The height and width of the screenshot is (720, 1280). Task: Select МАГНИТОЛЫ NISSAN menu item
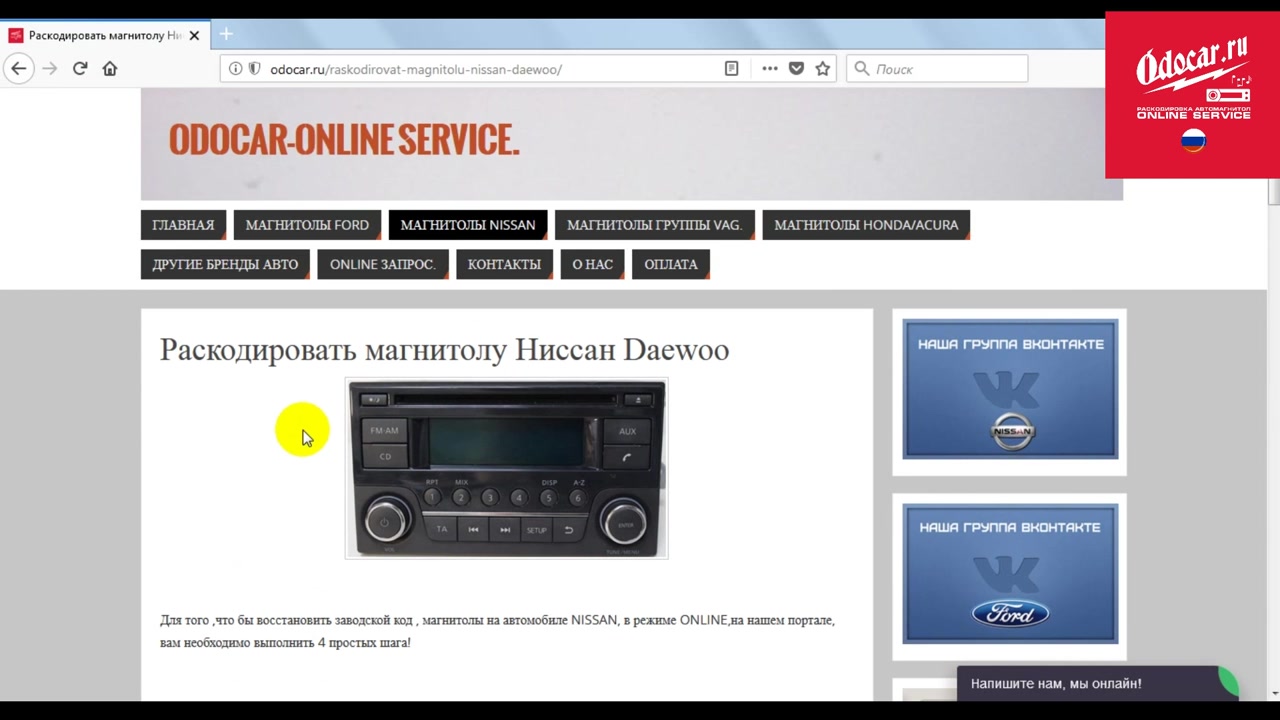point(468,225)
